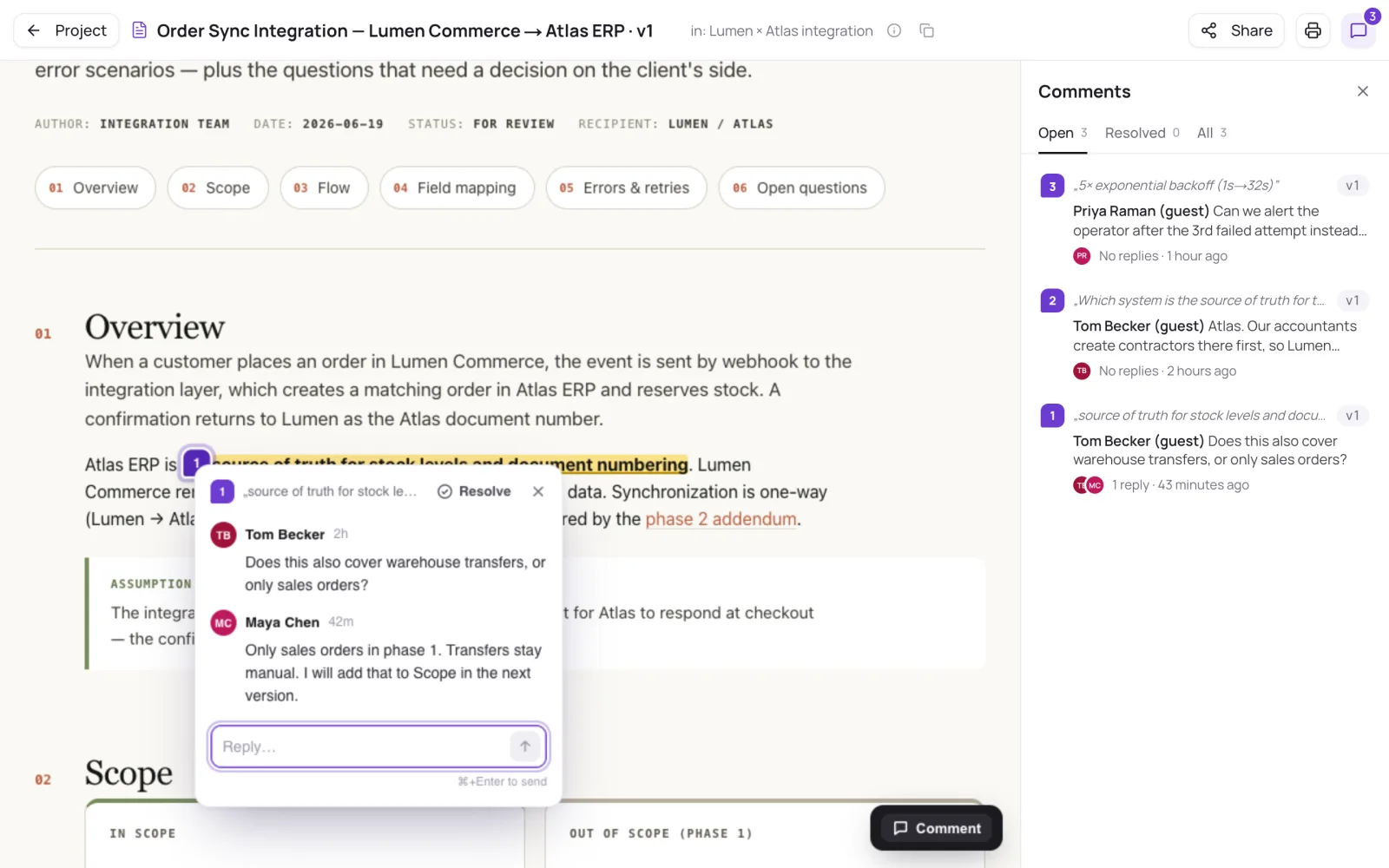
Task: Close the comment thread popup
Action: [538, 491]
